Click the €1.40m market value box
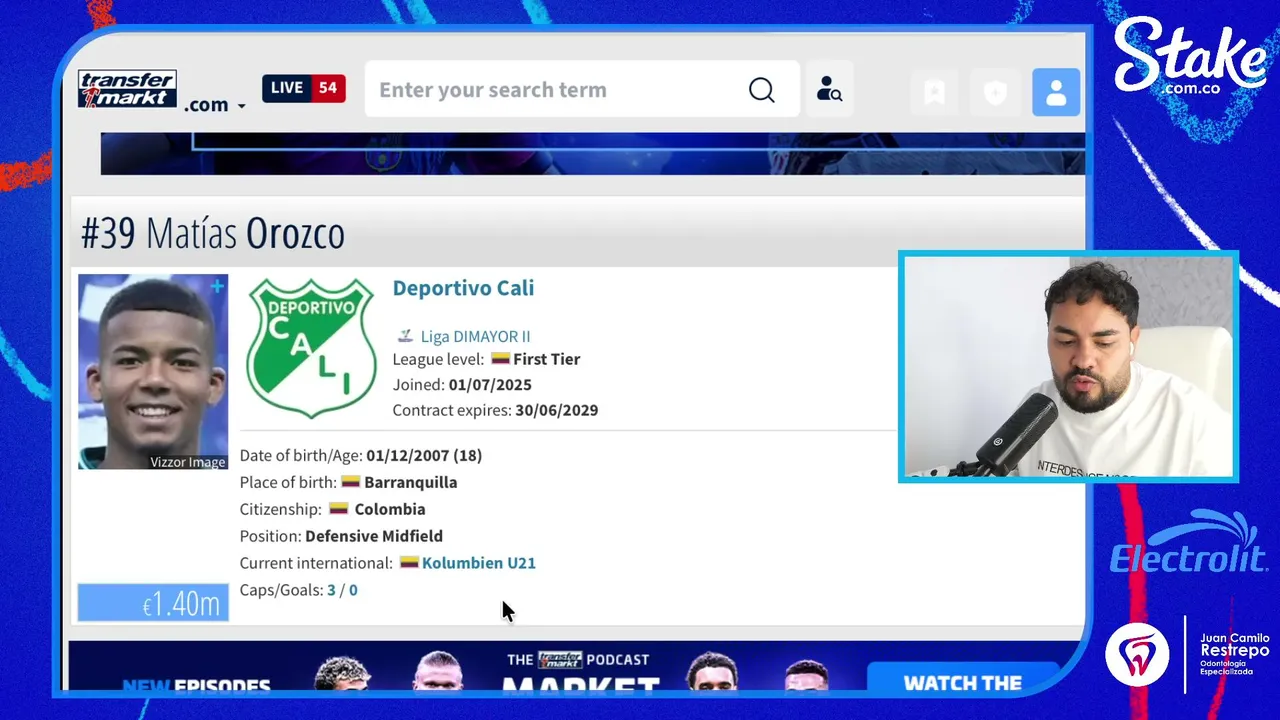 [153, 602]
